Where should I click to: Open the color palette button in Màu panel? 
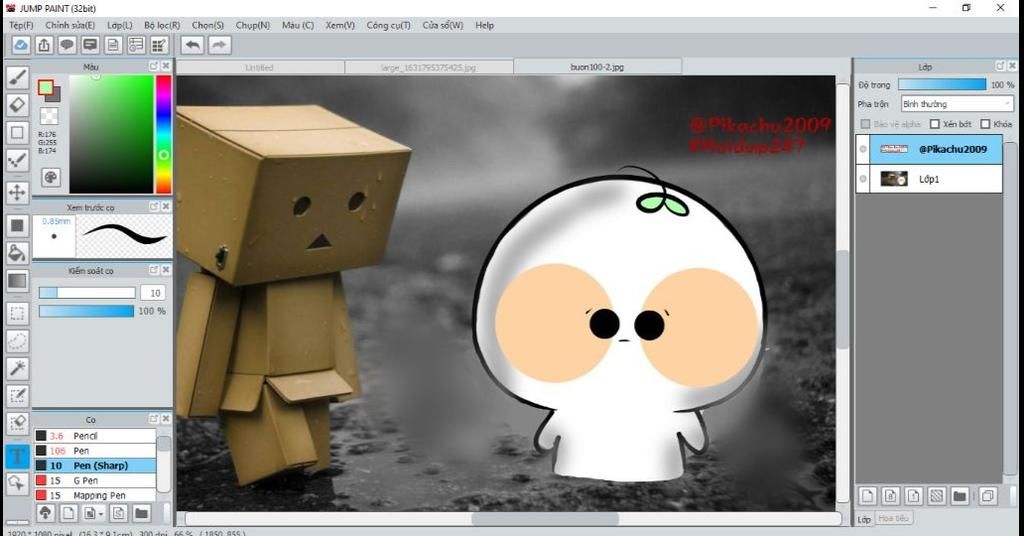click(50, 177)
